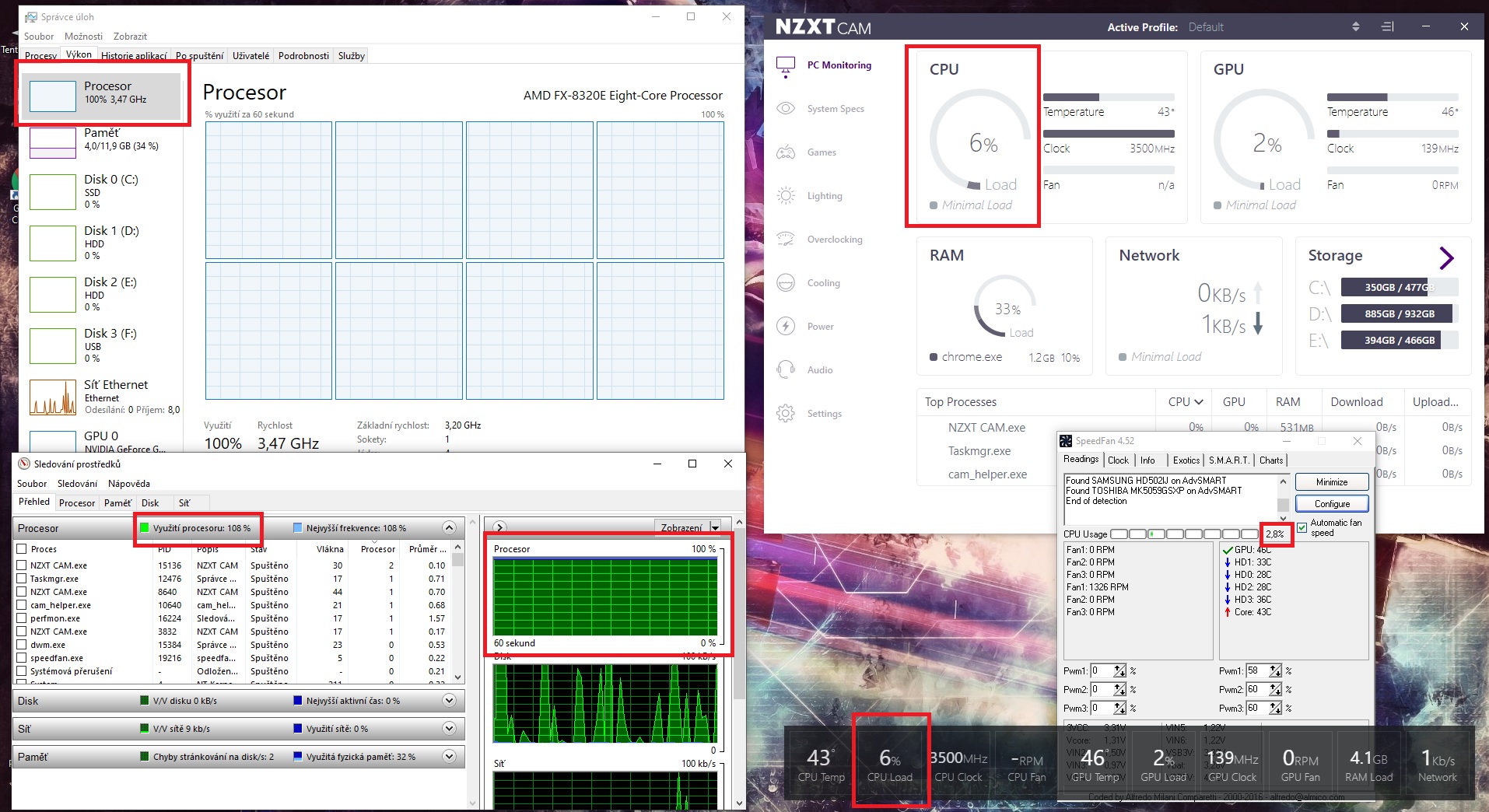
Task: Select Disk 0 (C:) thumbnail in Task Manager
Action: tap(53, 192)
